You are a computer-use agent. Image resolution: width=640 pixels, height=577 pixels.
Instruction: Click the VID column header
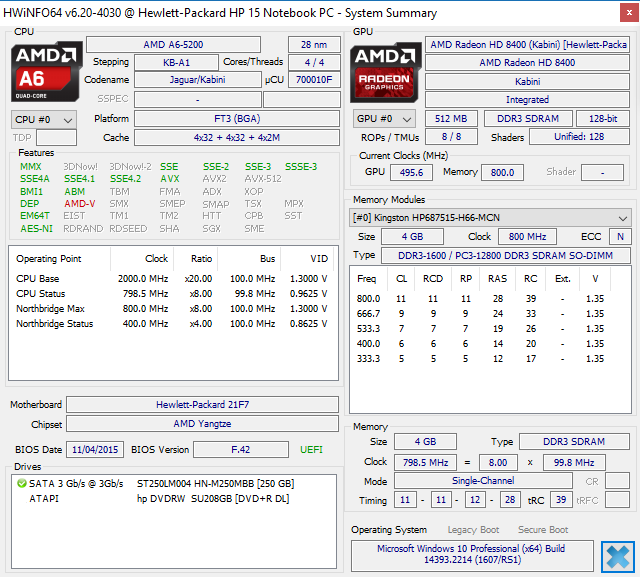[x=307, y=259]
